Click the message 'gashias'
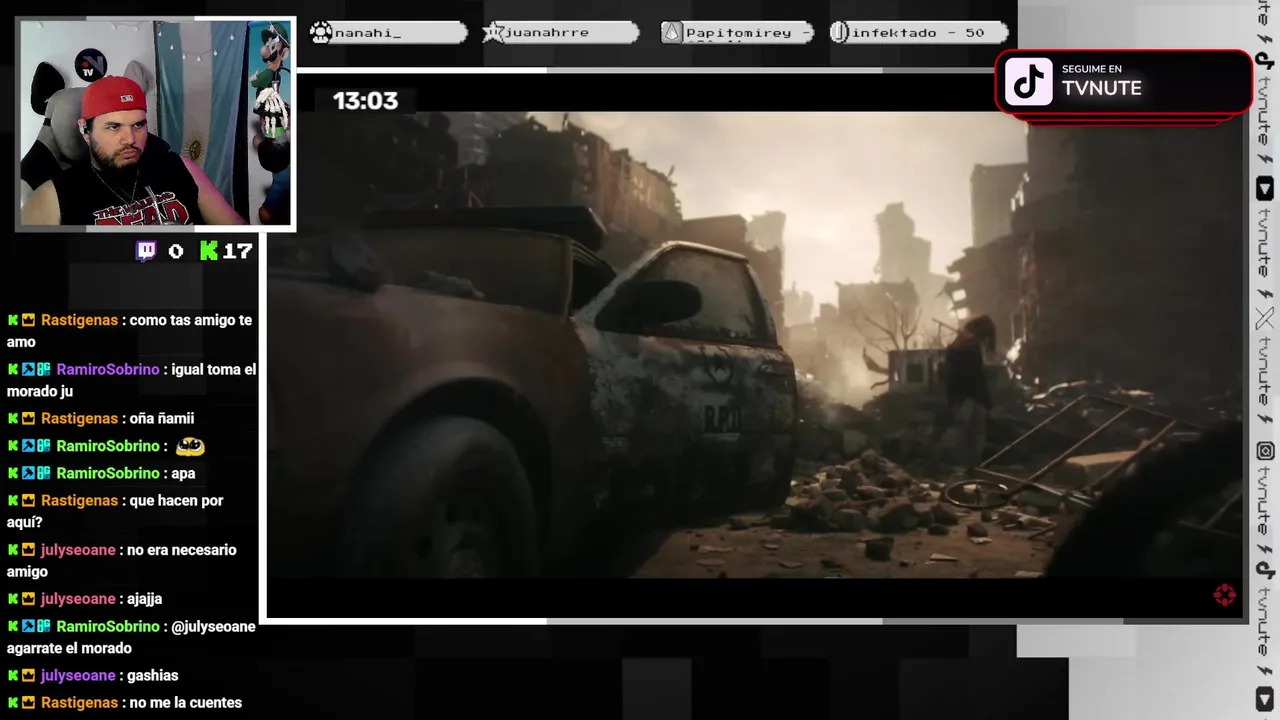The image size is (1280, 720). click(152, 676)
